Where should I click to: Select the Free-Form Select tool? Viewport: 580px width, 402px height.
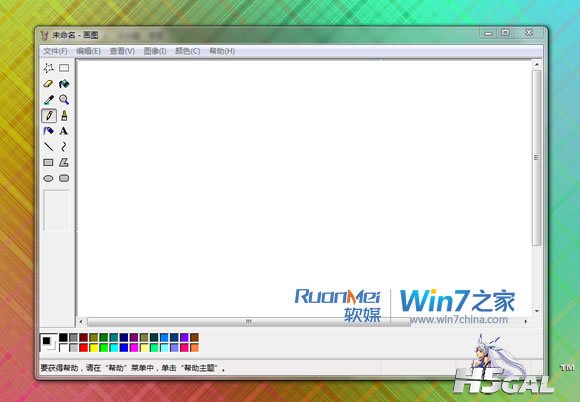[x=48, y=68]
